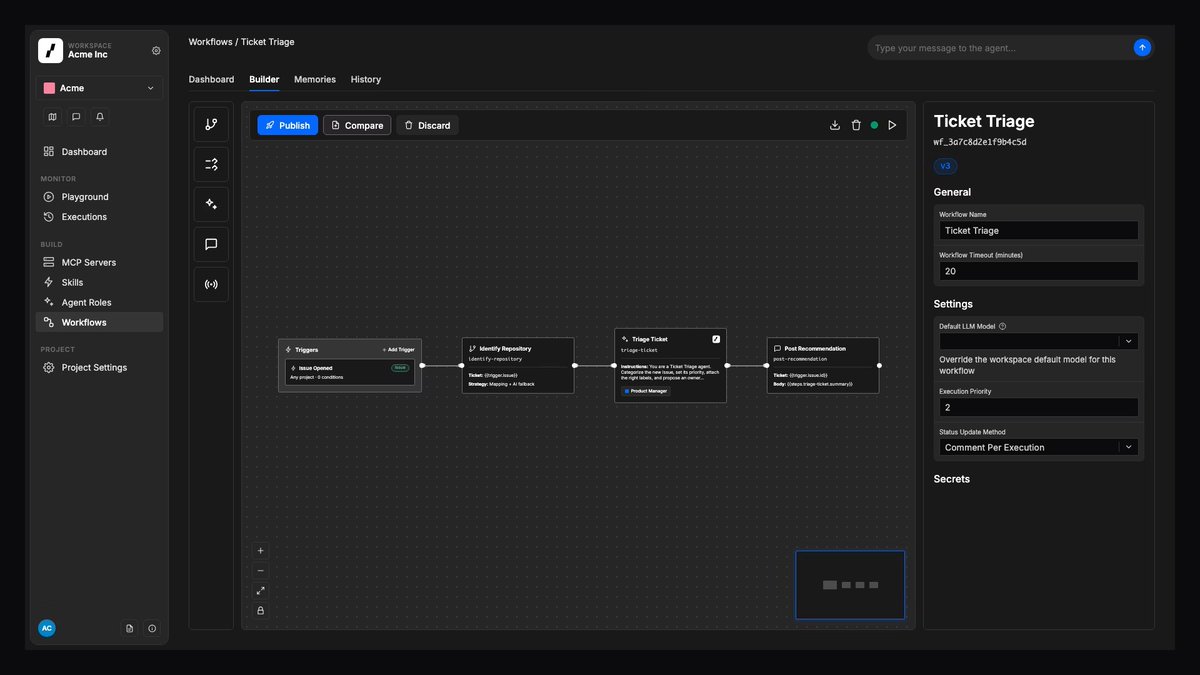Viewport: 1200px width, 675px height.
Task: Open Agent Roles in the sidebar
Action: pyautogui.click(x=100, y=302)
